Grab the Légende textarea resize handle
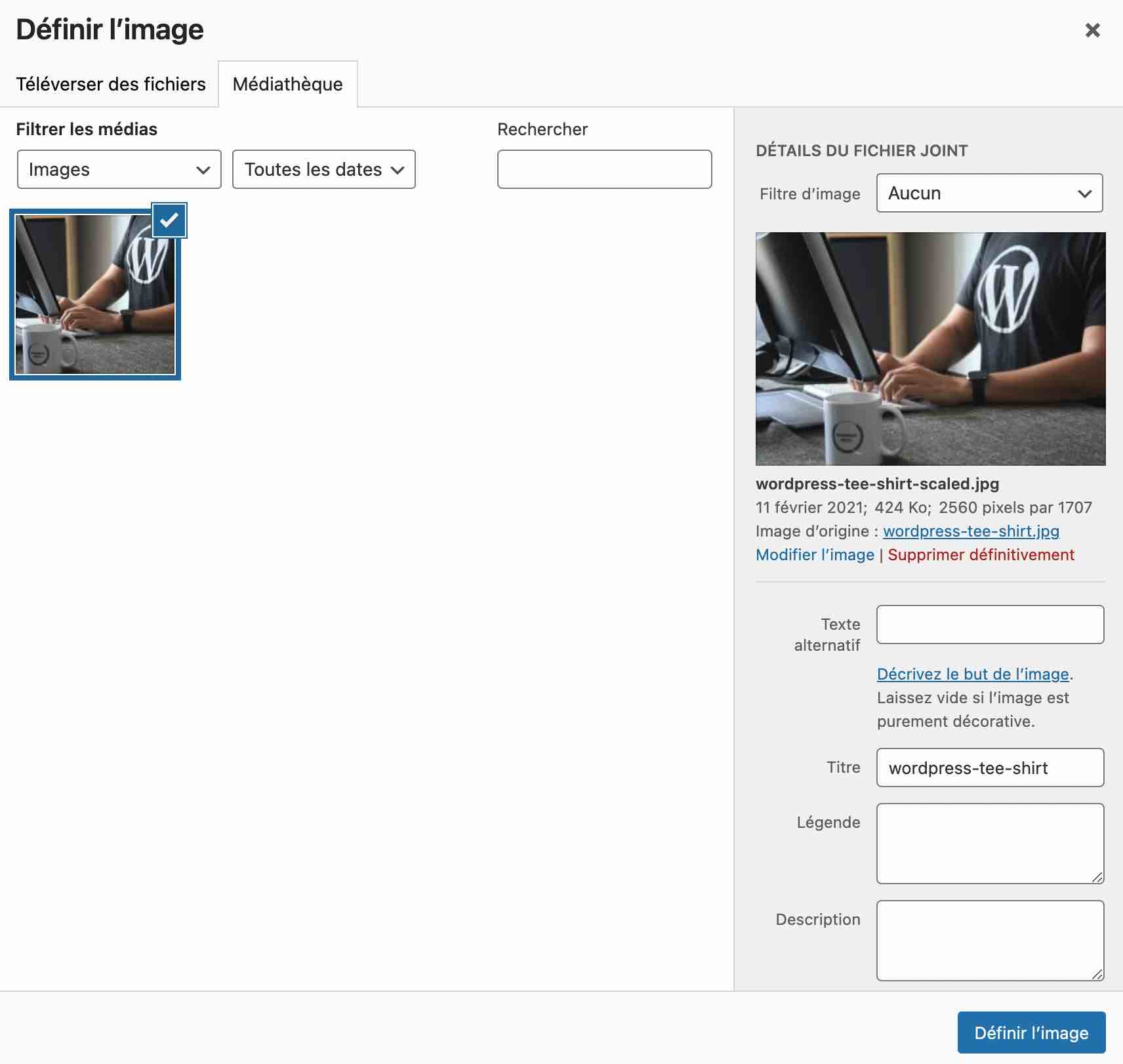 1097,877
